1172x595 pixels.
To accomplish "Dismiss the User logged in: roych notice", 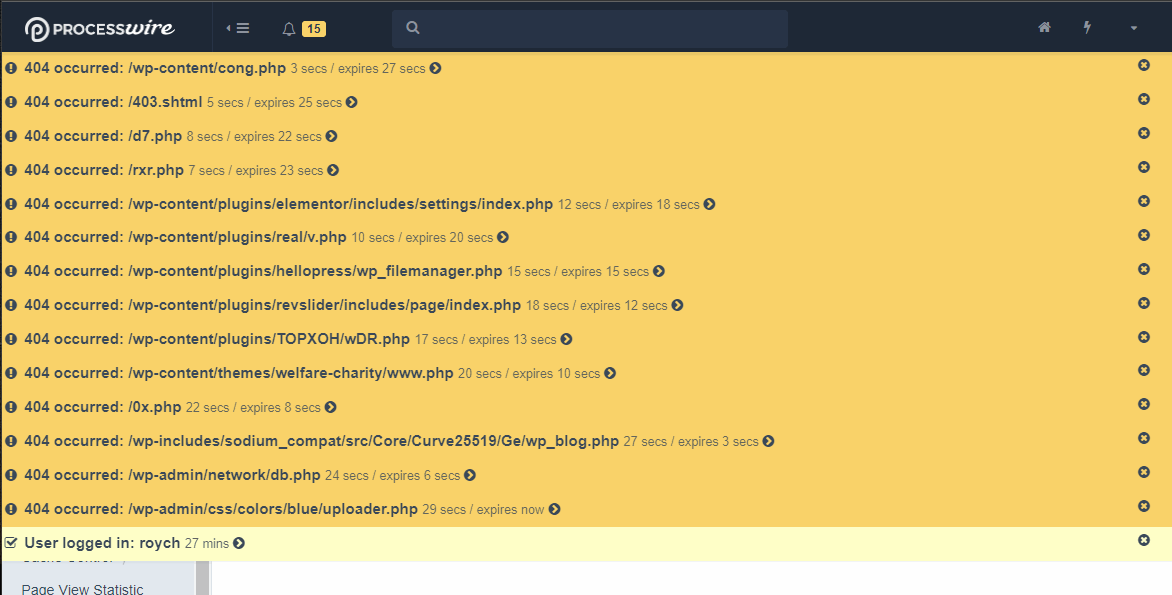I will point(1144,540).
